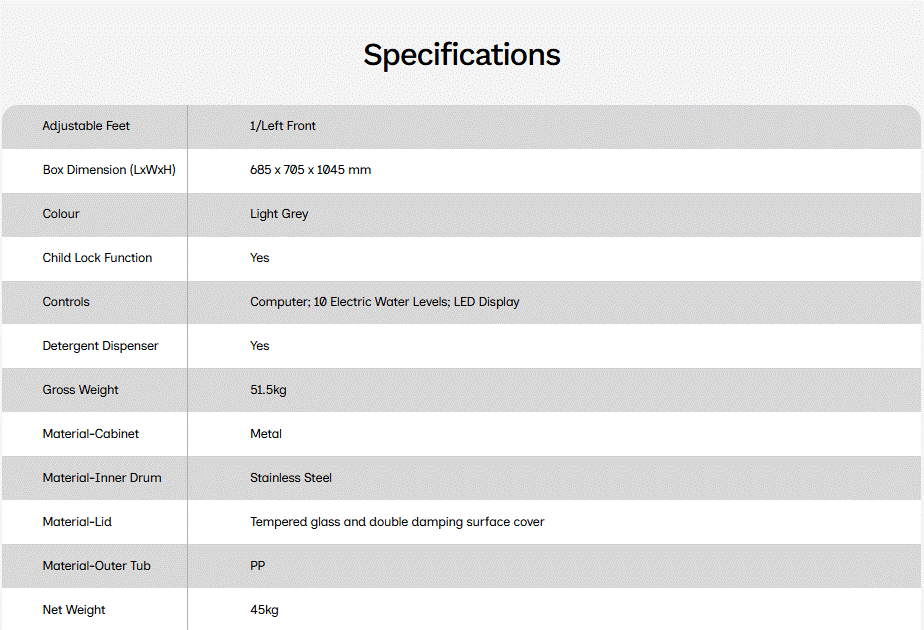
Task: Click the Specifications heading
Action: coord(461,55)
